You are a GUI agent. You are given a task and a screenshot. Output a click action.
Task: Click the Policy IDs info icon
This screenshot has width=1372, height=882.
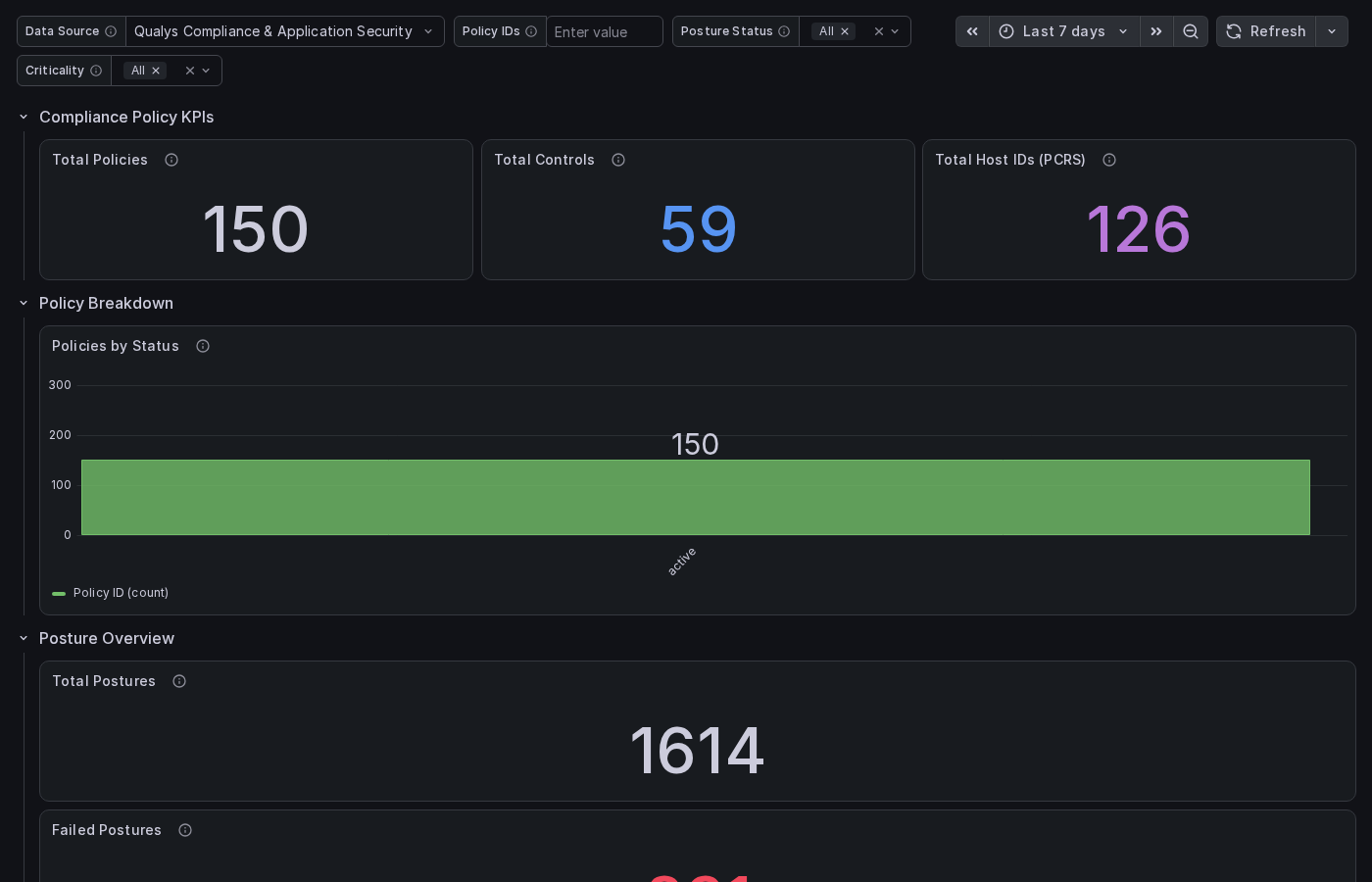(x=531, y=31)
